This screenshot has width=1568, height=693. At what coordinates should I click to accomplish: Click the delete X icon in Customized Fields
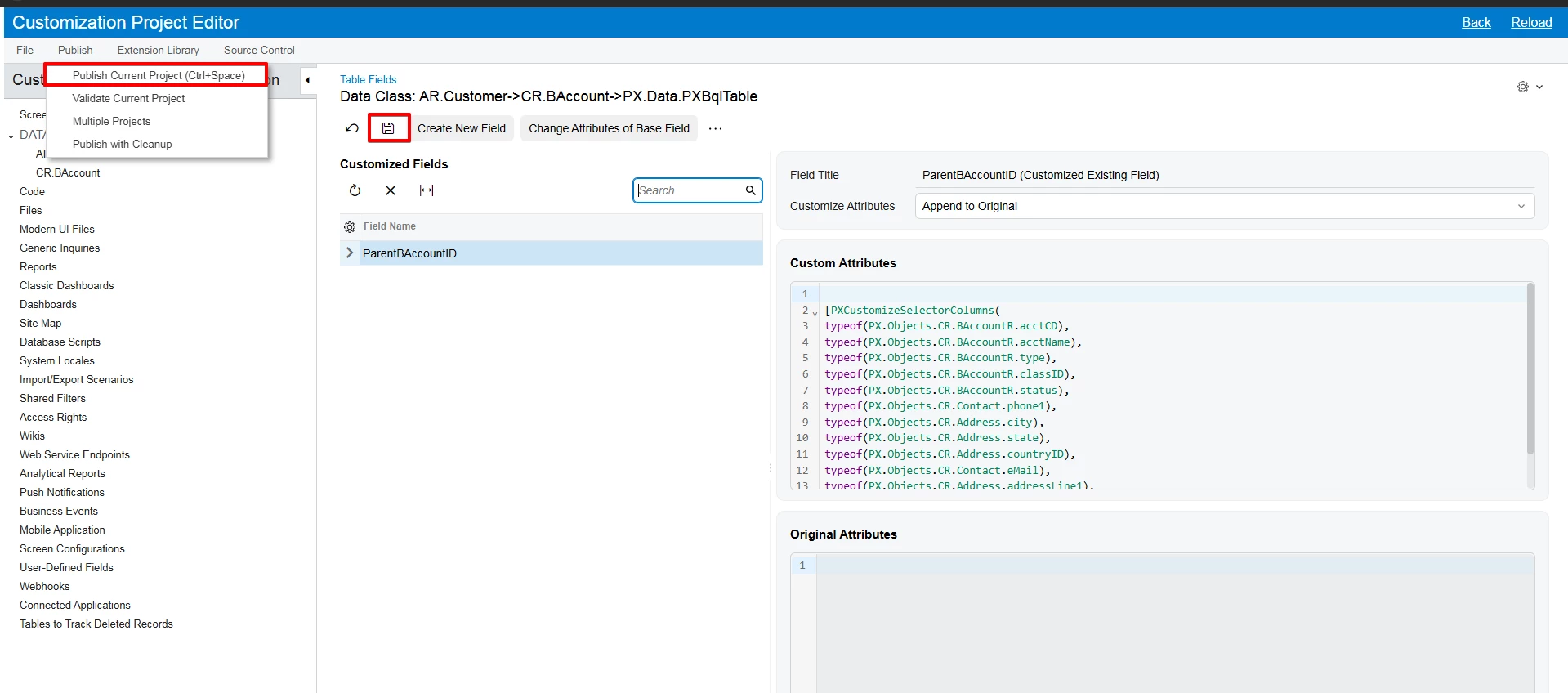pos(391,190)
